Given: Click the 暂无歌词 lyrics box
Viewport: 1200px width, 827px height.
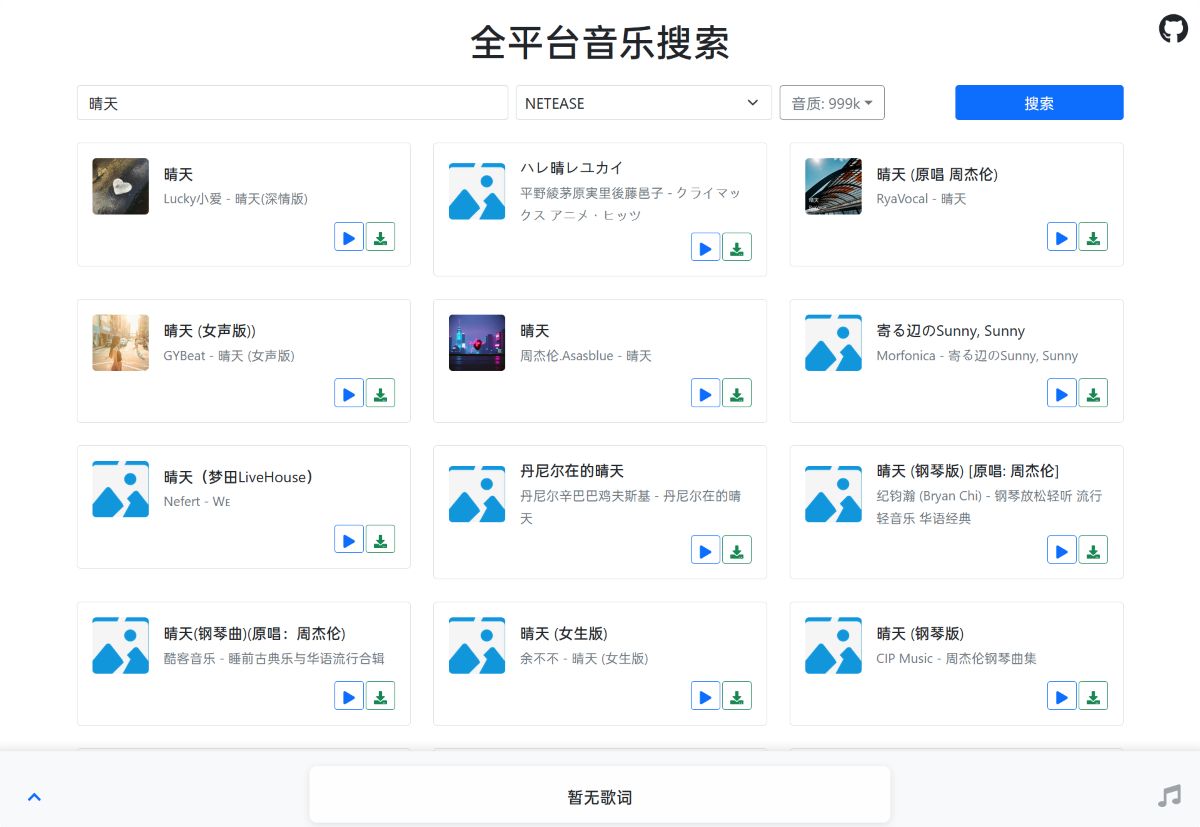Looking at the screenshot, I should click(x=600, y=797).
